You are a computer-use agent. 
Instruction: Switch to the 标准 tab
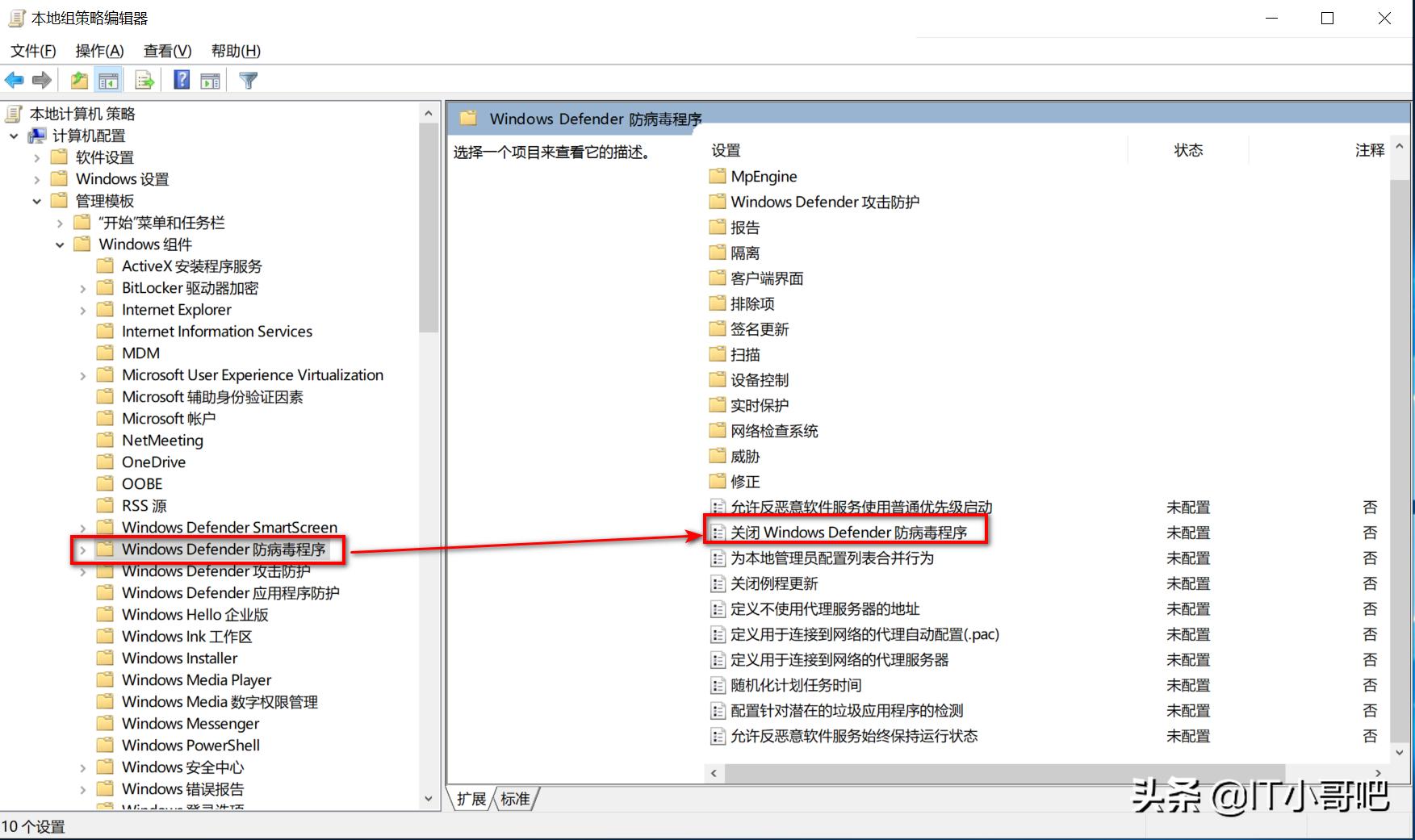pos(514,798)
